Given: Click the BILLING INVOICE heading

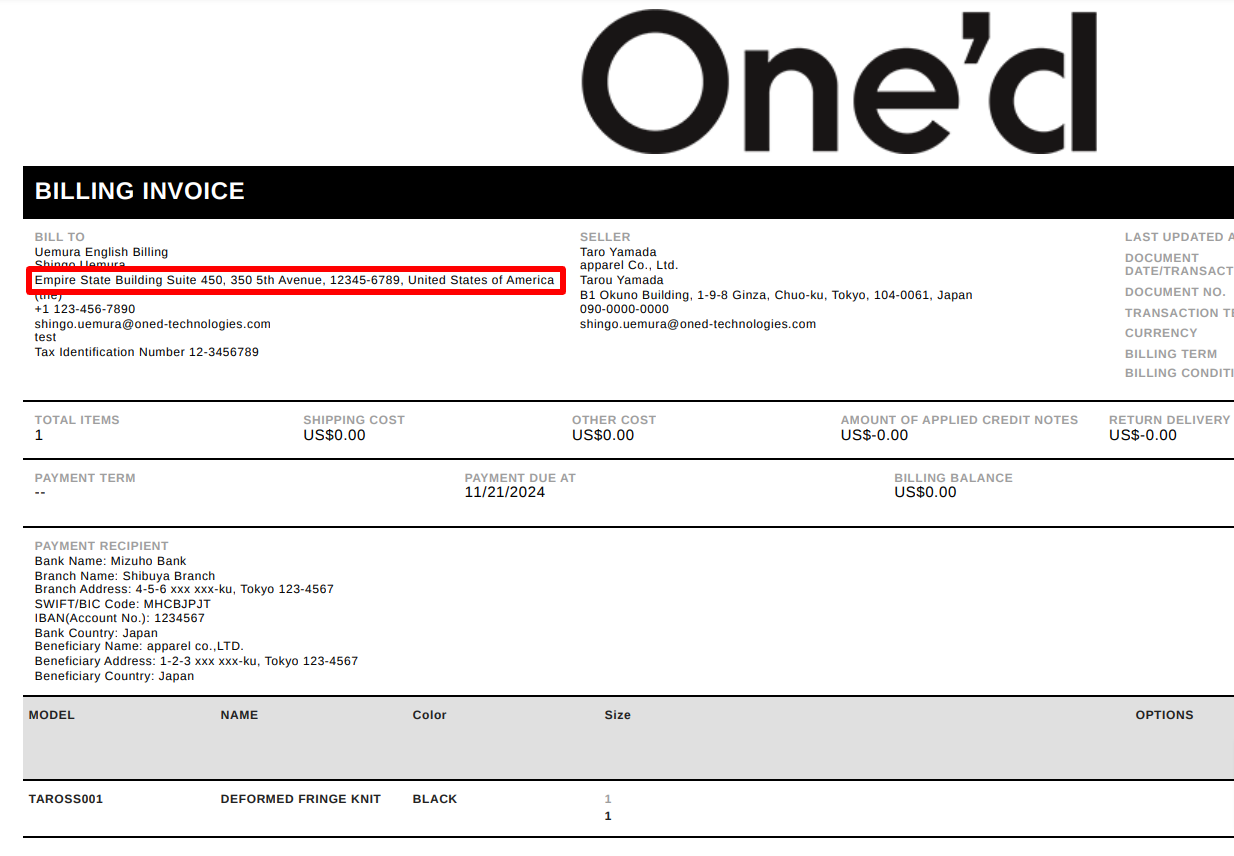Looking at the screenshot, I should coord(140,192).
